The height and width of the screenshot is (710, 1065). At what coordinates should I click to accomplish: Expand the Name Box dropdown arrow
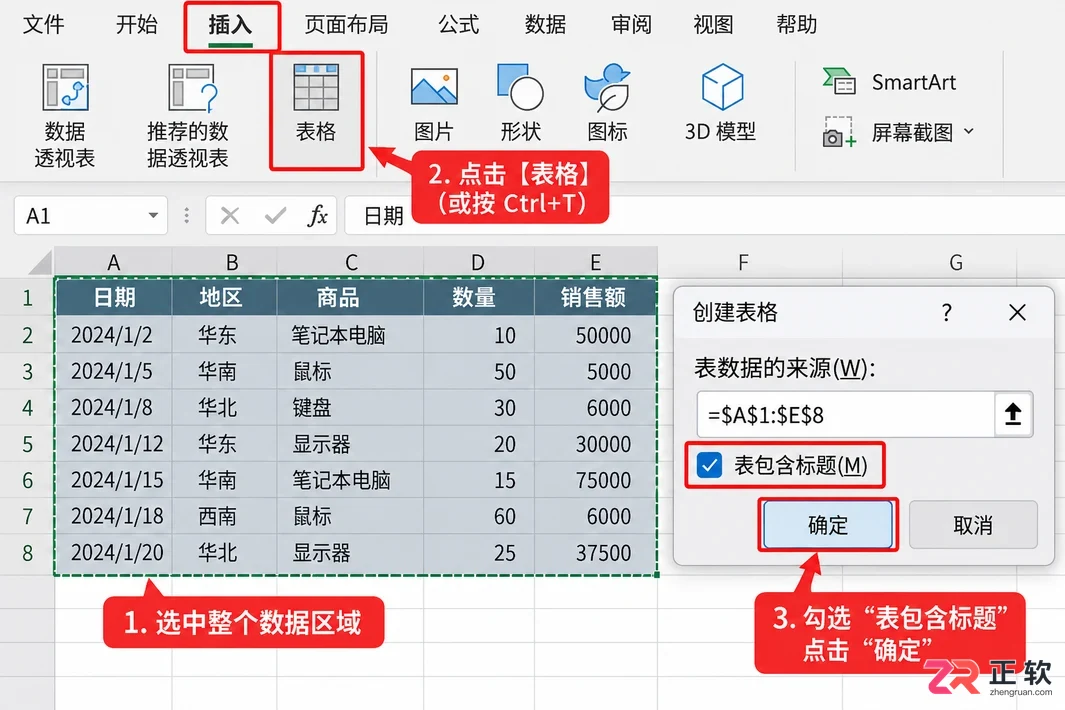tap(154, 216)
